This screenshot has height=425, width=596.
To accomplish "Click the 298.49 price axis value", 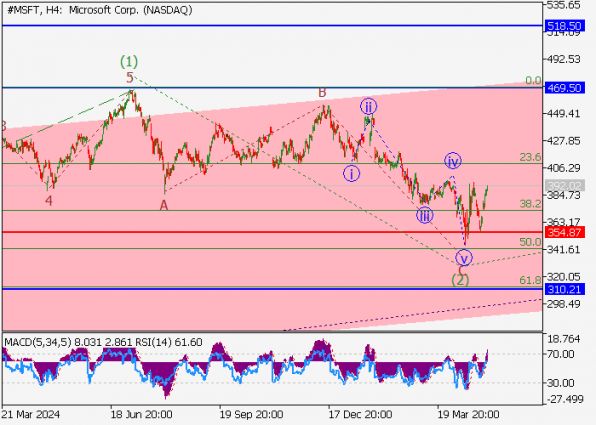I will pos(563,304).
